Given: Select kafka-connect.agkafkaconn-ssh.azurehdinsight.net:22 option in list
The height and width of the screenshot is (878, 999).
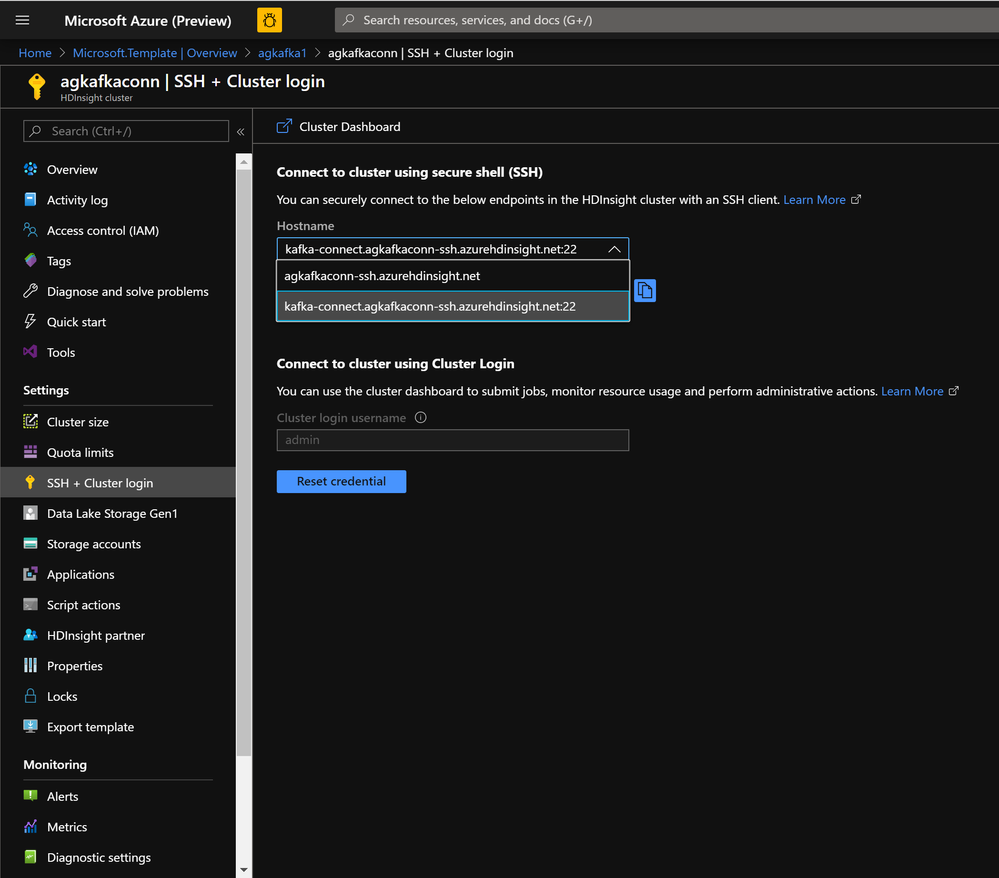Looking at the screenshot, I should [x=453, y=306].
